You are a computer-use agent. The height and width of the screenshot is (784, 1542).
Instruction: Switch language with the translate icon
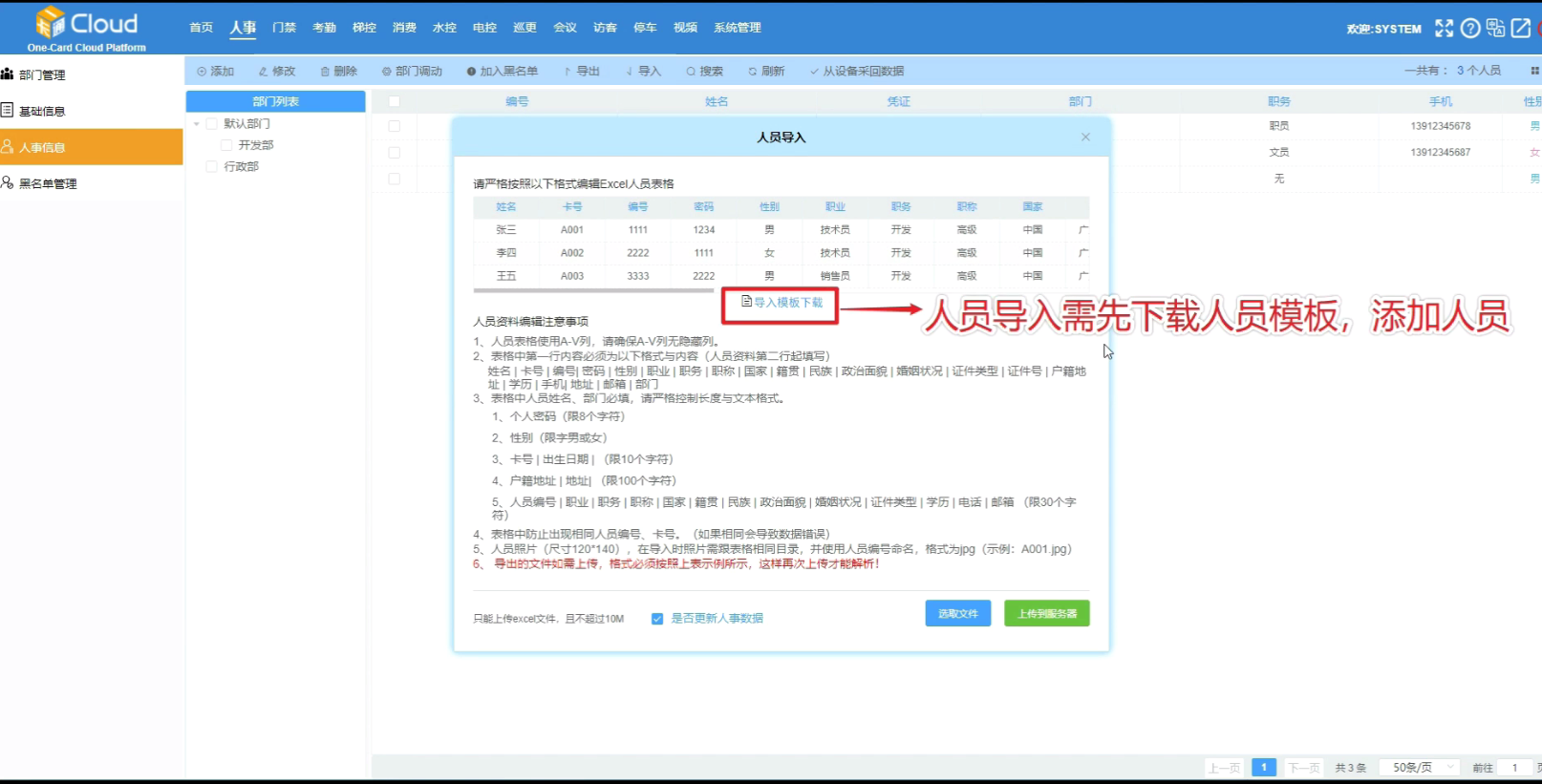tap(1495, 29)
